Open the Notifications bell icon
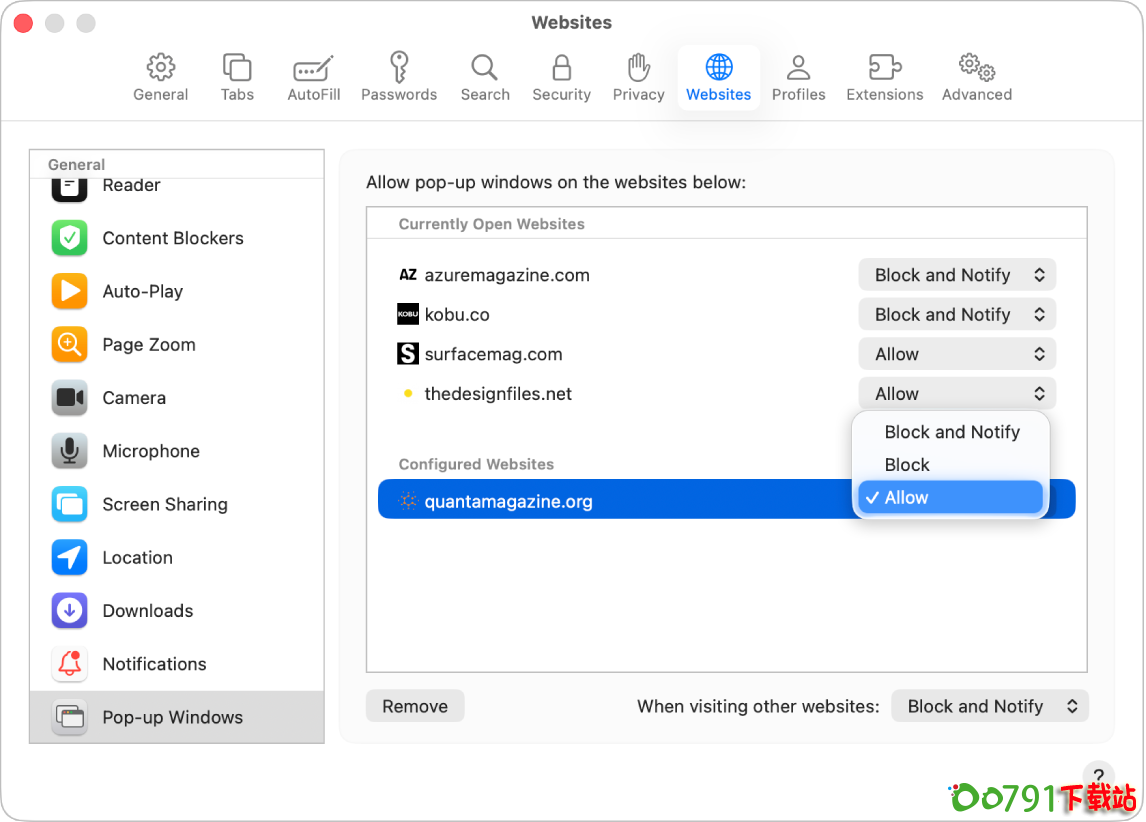The width and height of the screenshot is (1146, 822). pyautogui.click(x=70, y=664)
